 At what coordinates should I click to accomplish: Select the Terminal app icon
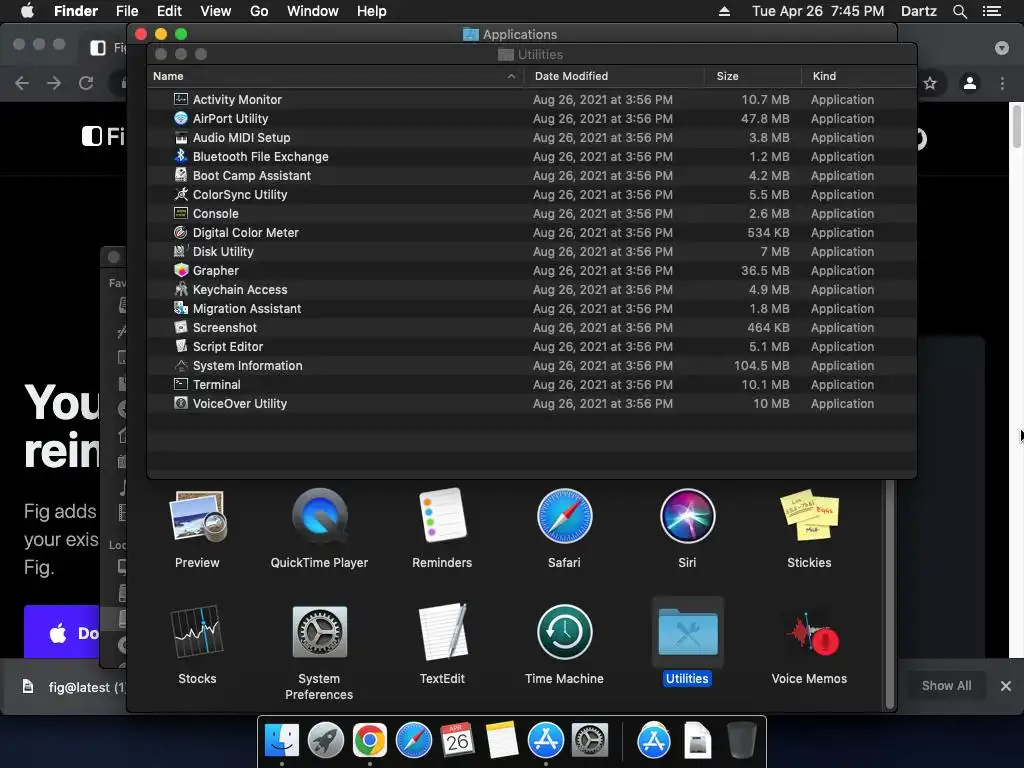(181, 384)
